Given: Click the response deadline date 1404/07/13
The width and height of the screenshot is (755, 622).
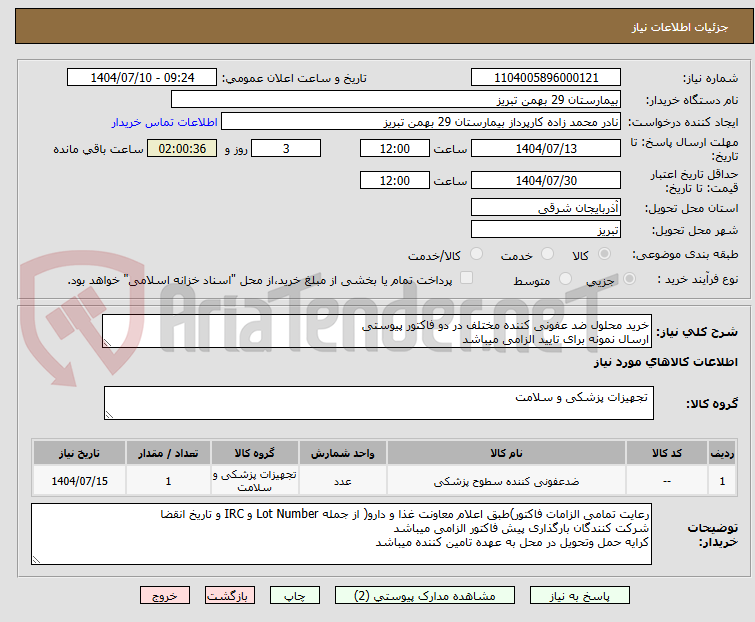Looking at the screenshot, I should 546,148.
